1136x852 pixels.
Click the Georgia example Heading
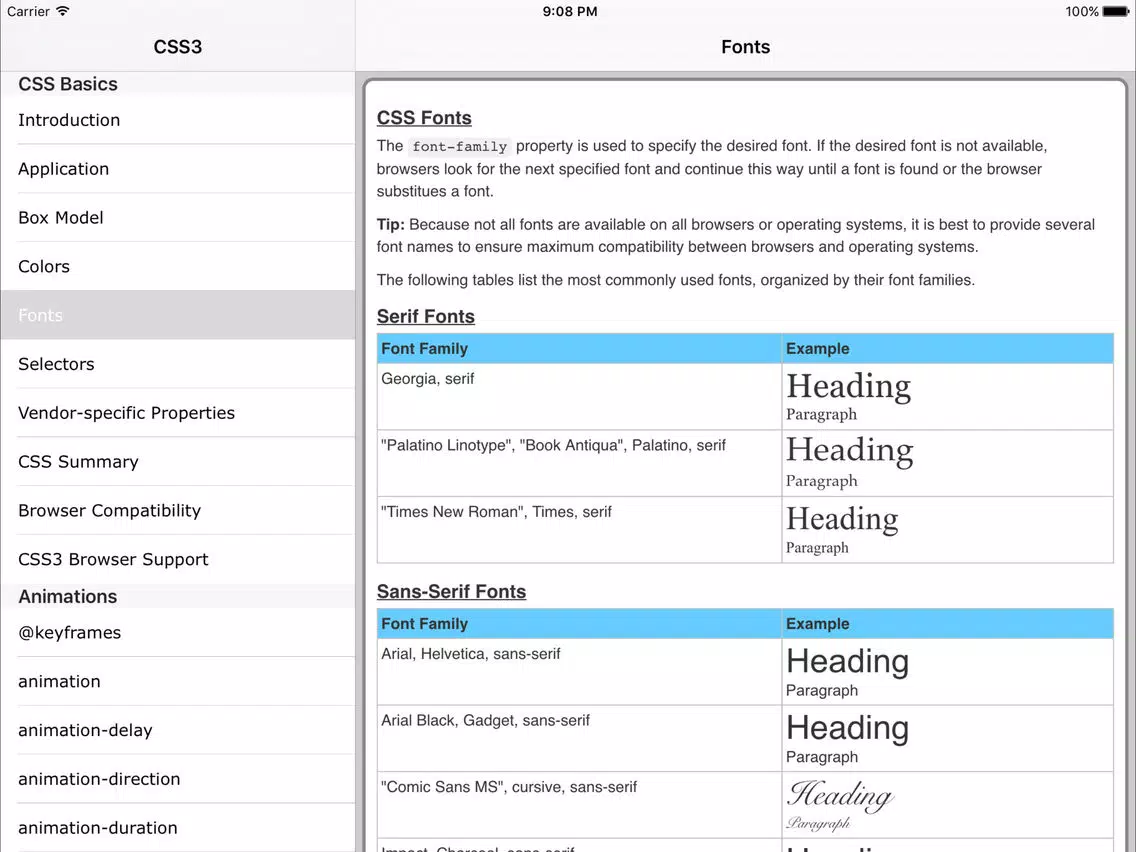(x=848, y=386)
